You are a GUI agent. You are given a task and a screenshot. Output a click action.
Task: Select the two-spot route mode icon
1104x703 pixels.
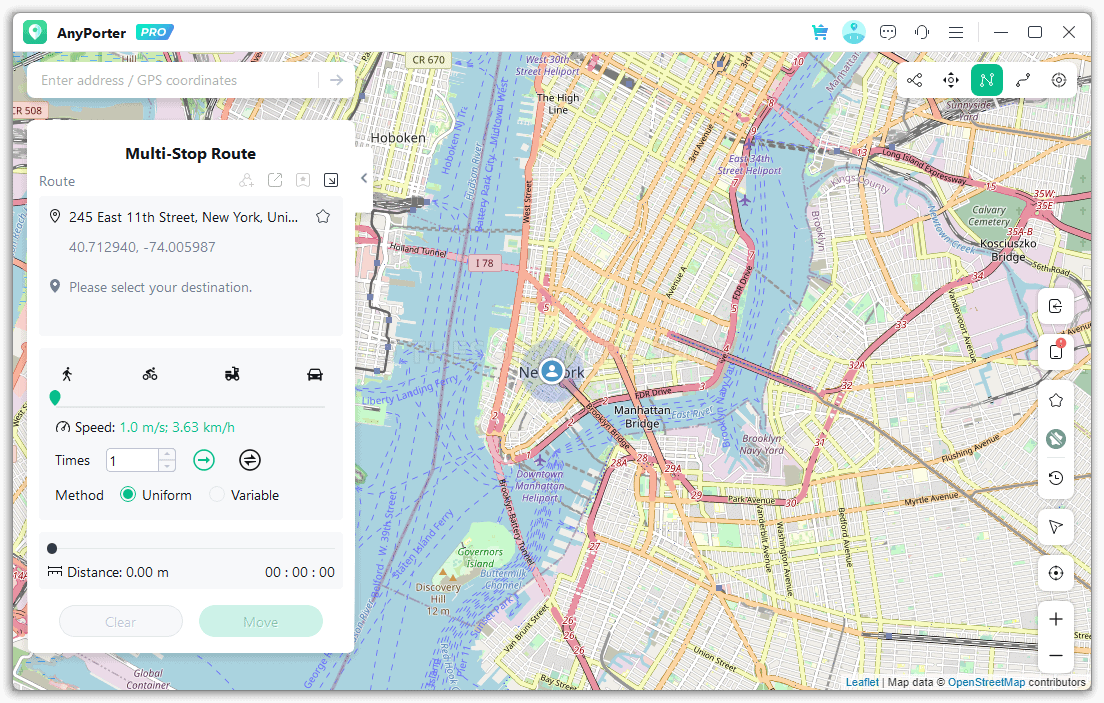[1023, 80]
